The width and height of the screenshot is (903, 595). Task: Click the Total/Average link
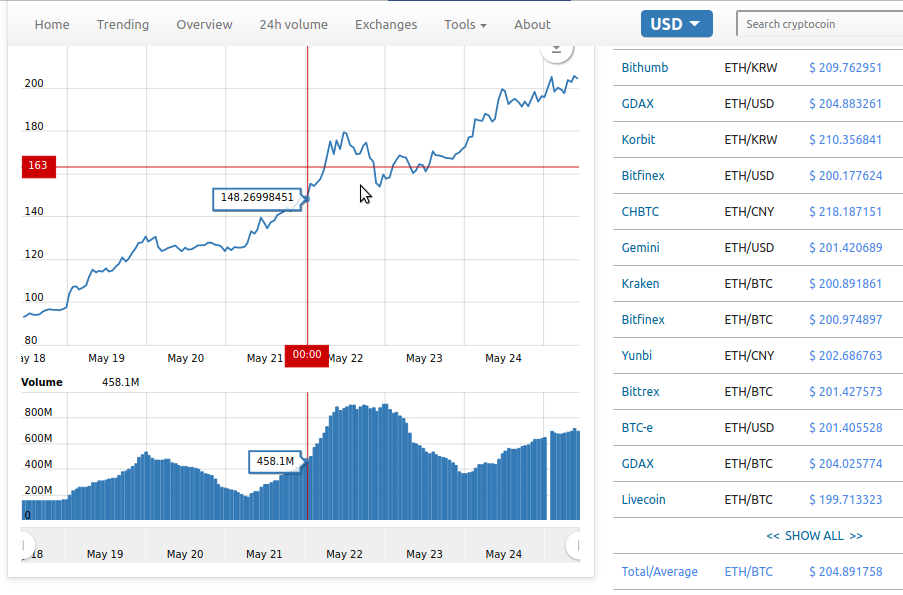point(659,572)
